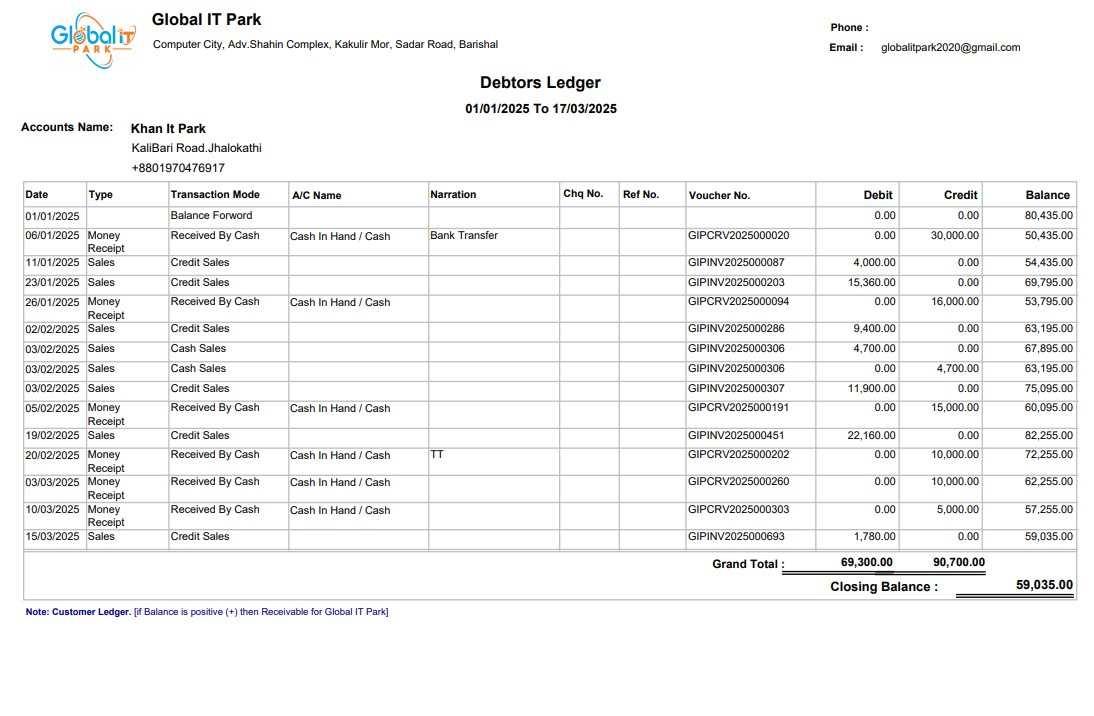Click the Global IT Park logo

pyautogui.click(x=93, y=39)
